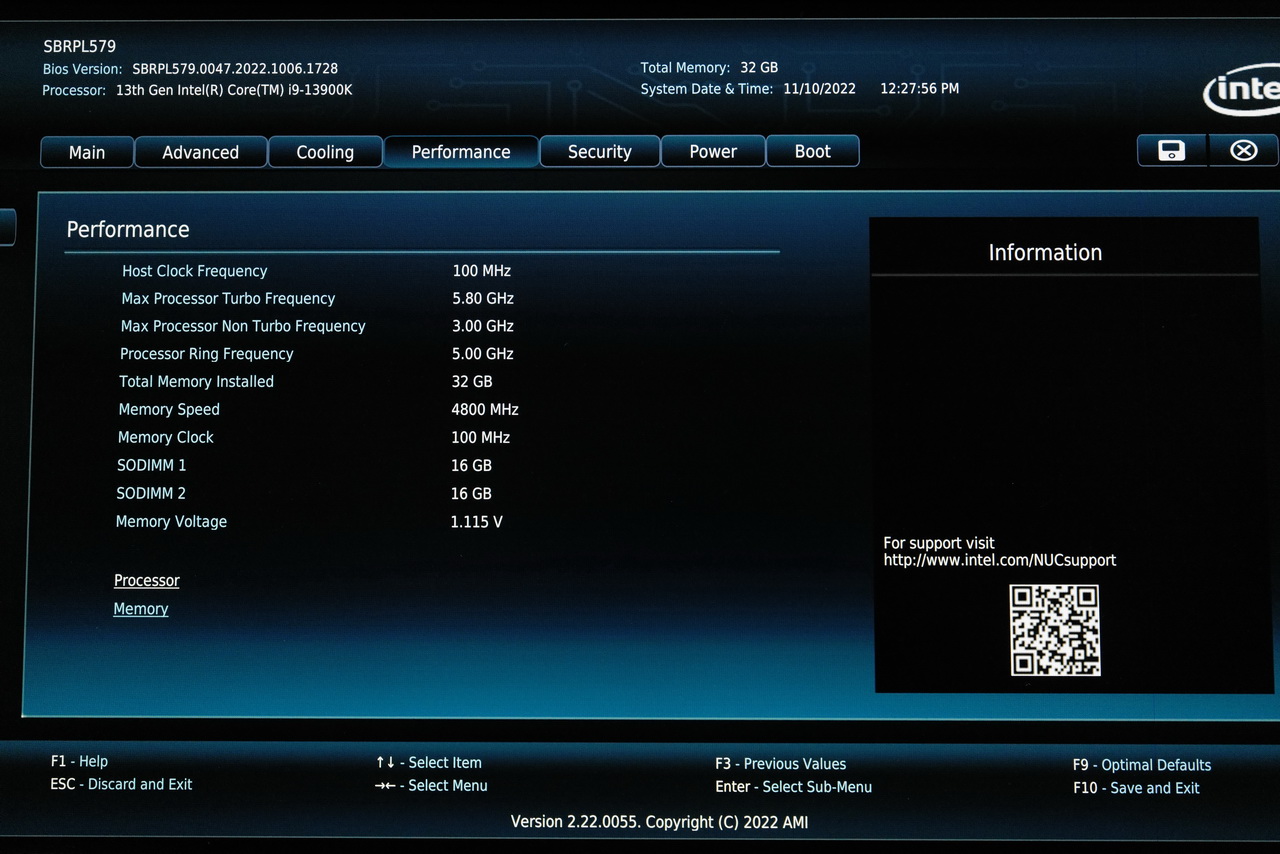Click the X discard and exit icon
The width and height of the screenshot is (1280, 854).
[1243, 150]
